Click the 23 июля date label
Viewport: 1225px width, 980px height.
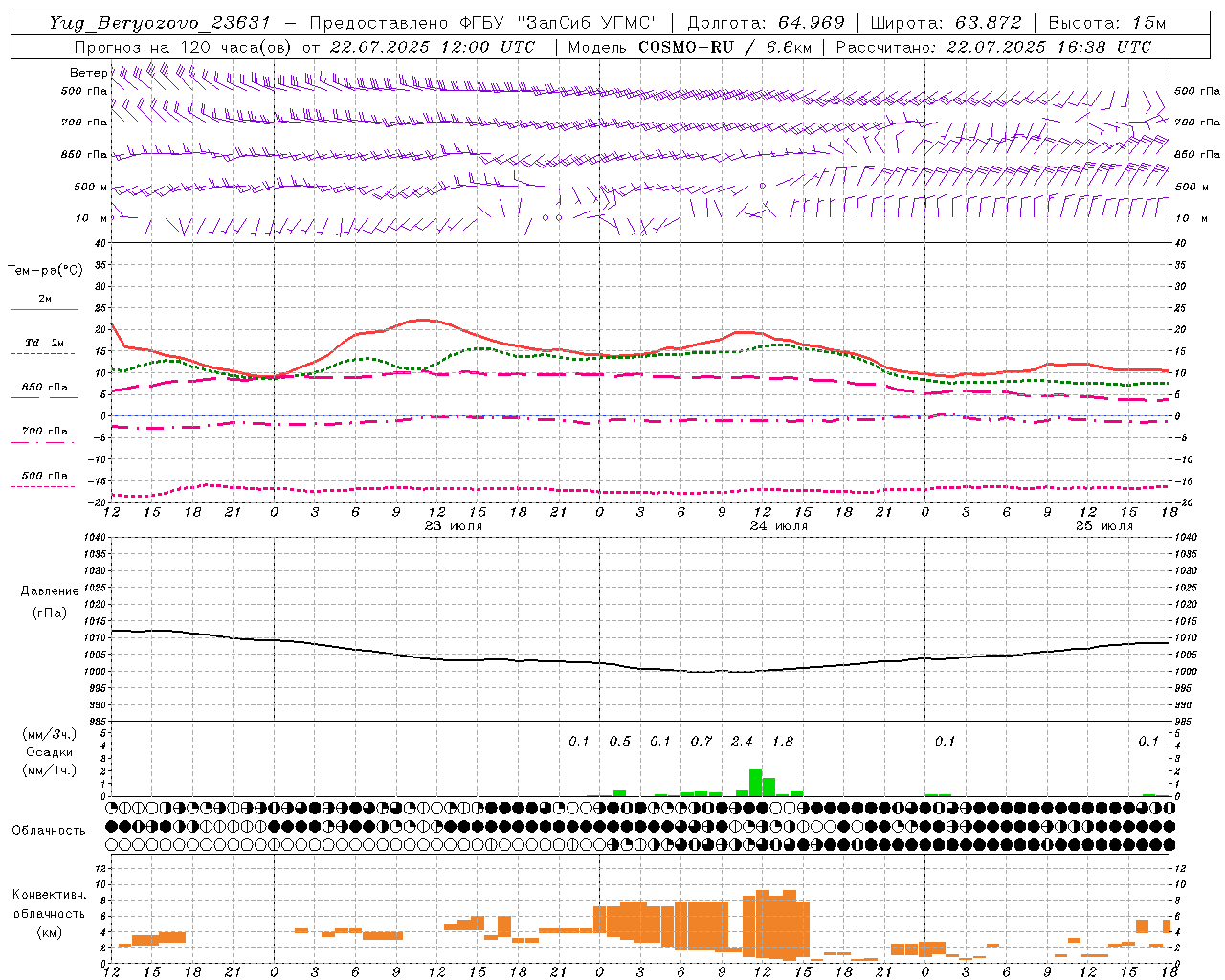(x=454, y=526)
